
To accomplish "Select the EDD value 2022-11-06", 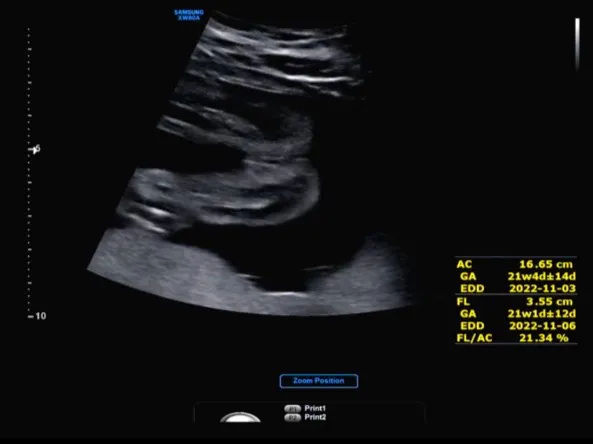I will point(542,326).
